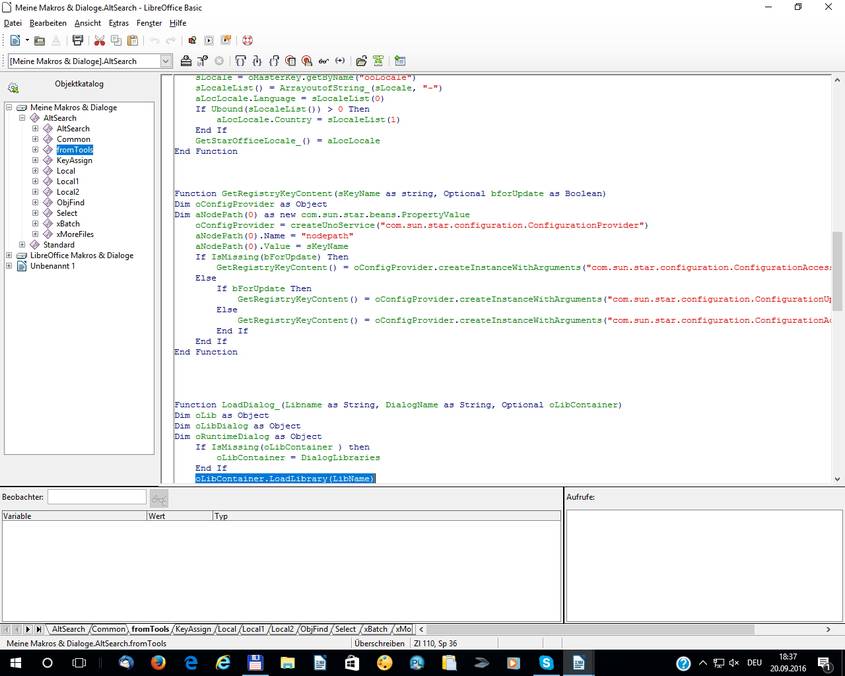Click the Compile icon
Viewport: 845px width, 676px height.
186,61
